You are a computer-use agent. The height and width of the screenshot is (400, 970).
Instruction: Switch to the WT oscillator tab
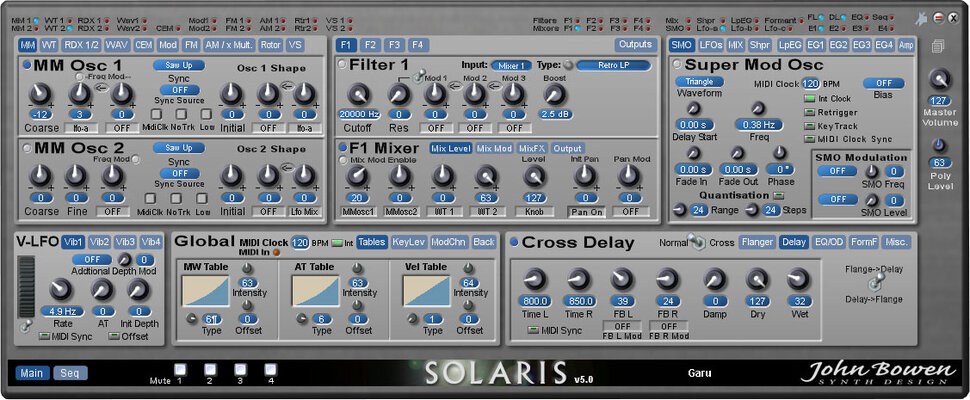tap(49, 45)
